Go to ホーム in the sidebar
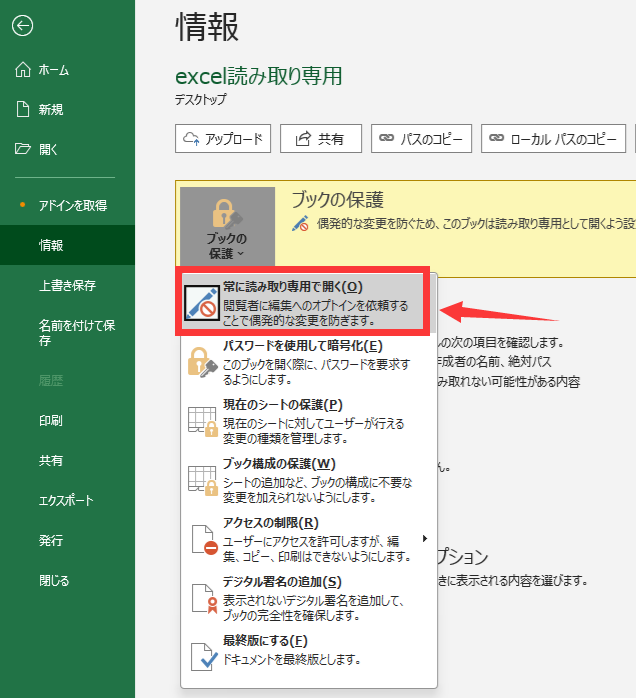This screenshot has width=636, height=698. click(x=67, y=69)
